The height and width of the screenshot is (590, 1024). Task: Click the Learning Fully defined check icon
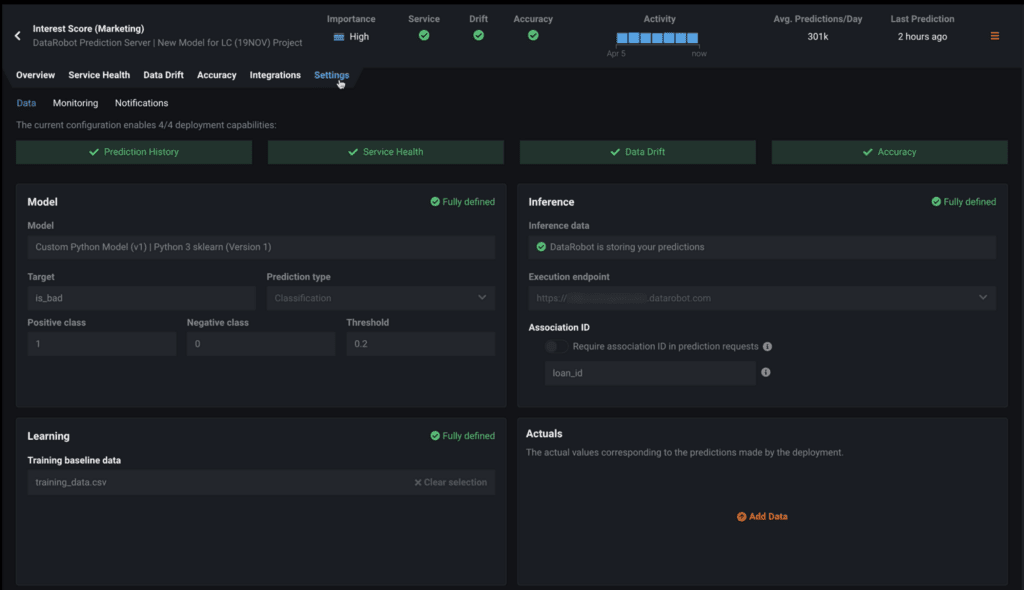pyautogui.click(x=435, y=436)
